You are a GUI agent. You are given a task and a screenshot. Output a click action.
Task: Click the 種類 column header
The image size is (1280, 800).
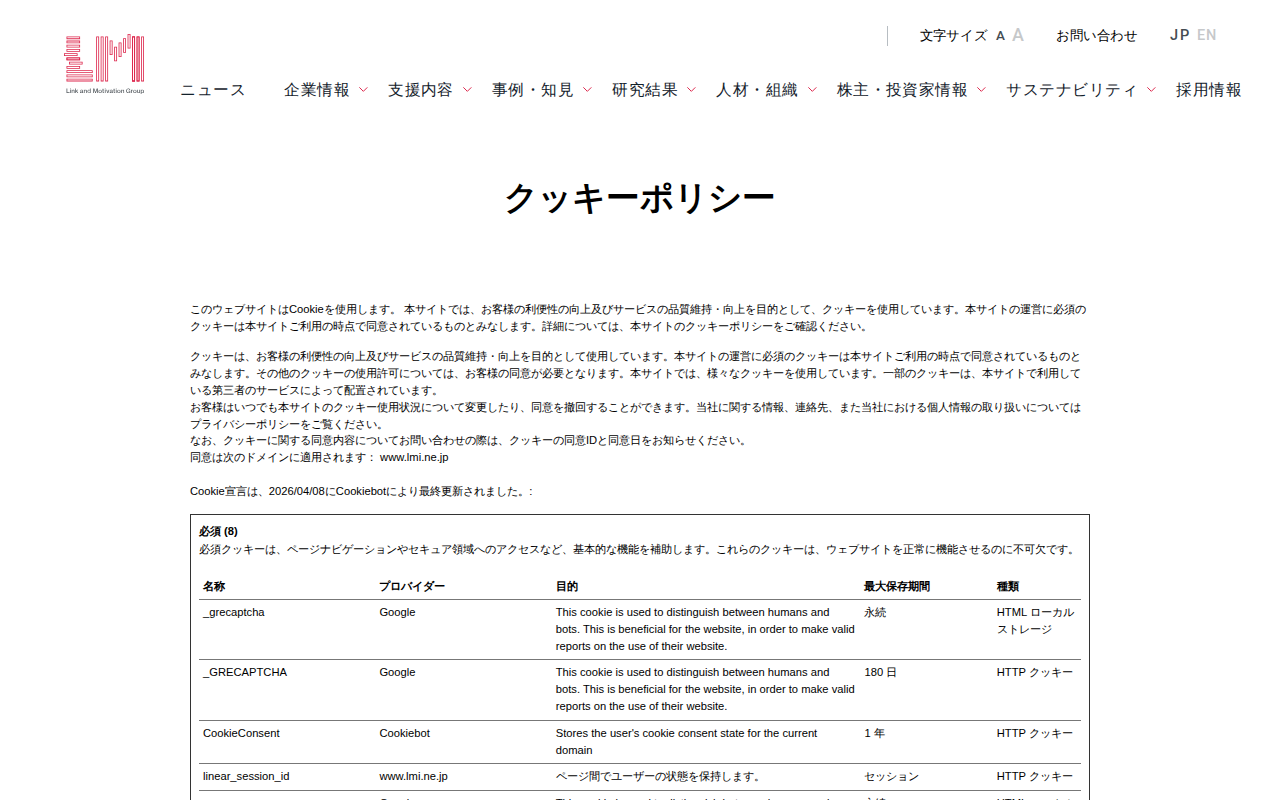click(1008, 586)
